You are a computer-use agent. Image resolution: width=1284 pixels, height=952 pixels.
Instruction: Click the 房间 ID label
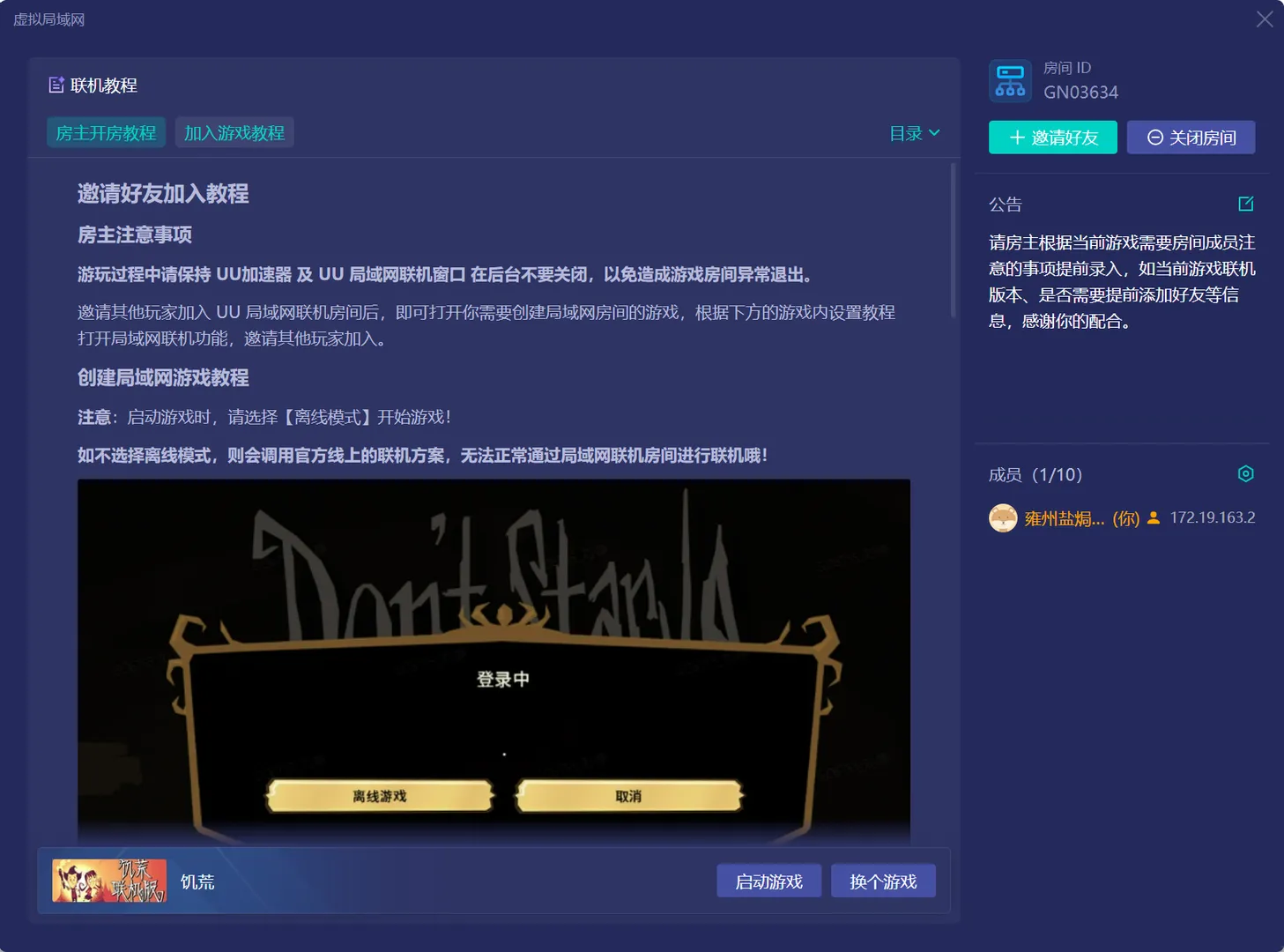pos(1067,68)
